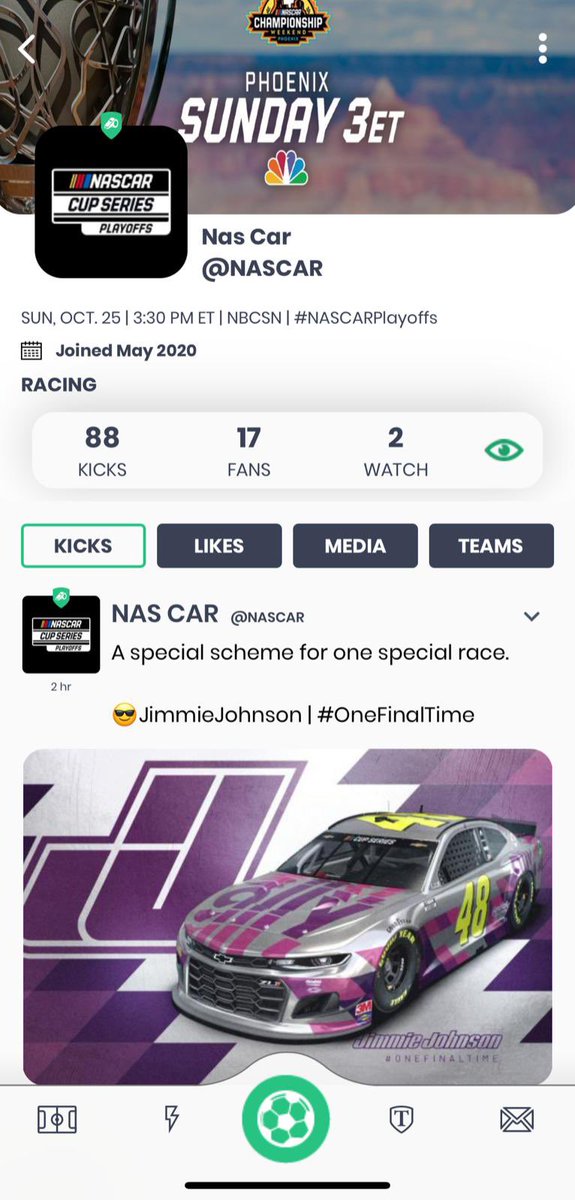Open the pitch field icon in bottom bar

(x=58, y=1120)
